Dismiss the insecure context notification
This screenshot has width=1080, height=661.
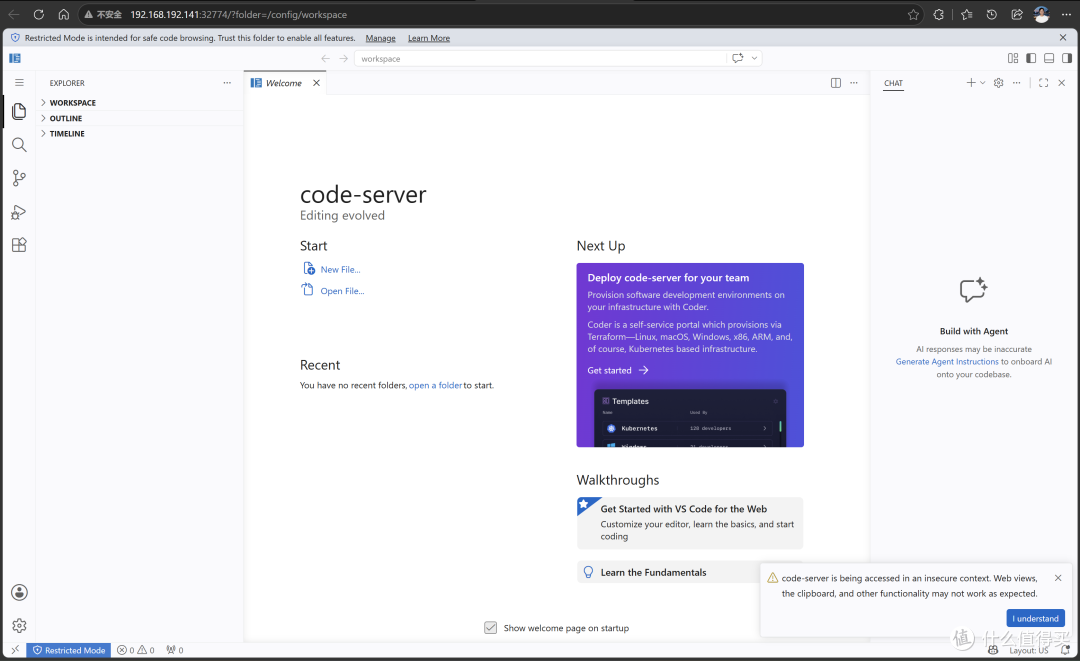tap(1058, 578)
